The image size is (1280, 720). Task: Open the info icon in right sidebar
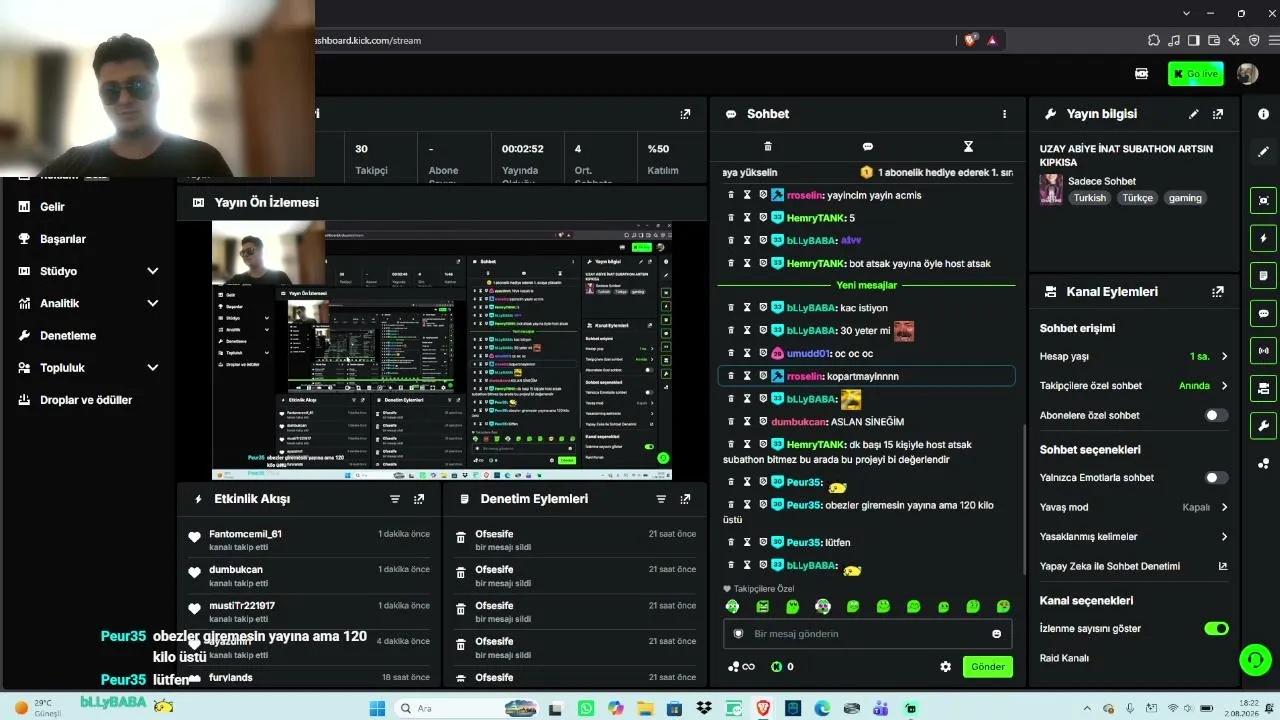[x=1264, y=114]
